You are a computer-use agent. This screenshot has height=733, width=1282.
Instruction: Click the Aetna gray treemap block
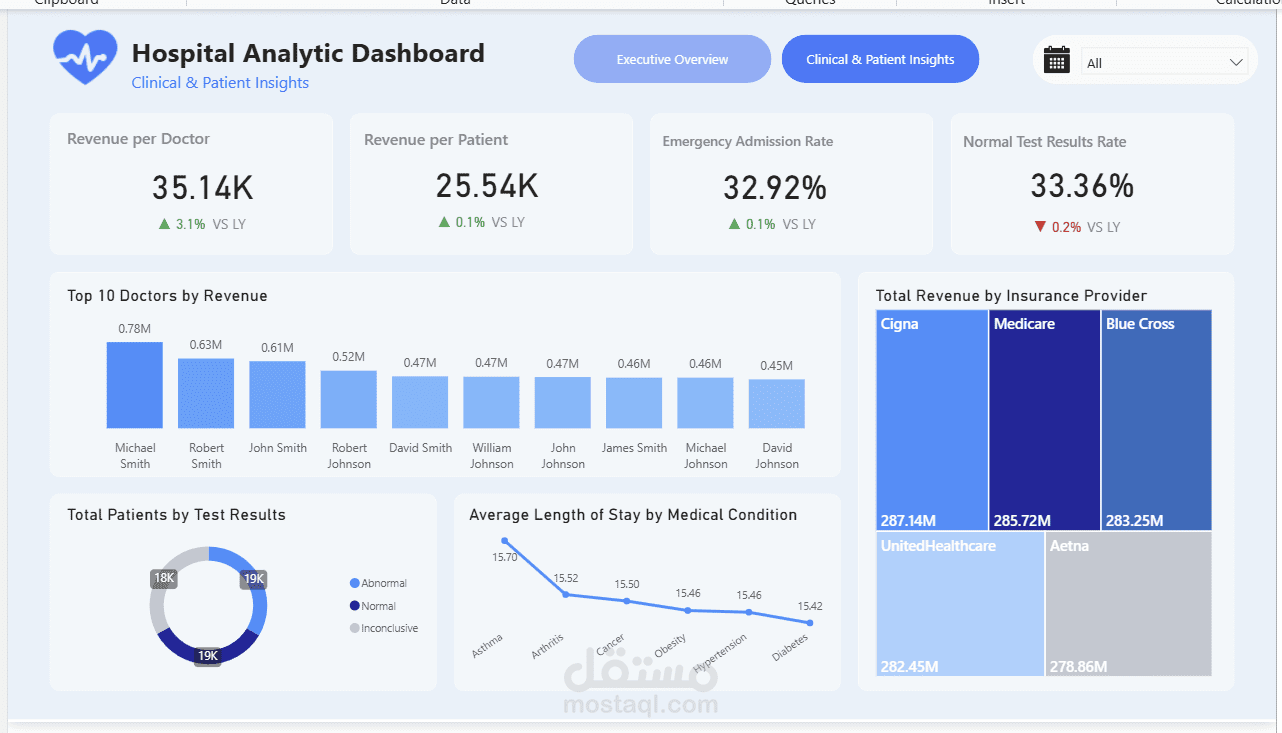coord(1128,604)
